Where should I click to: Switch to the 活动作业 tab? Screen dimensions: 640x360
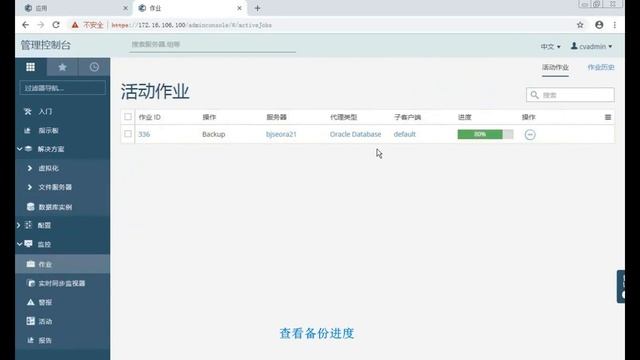coord(555,67)
